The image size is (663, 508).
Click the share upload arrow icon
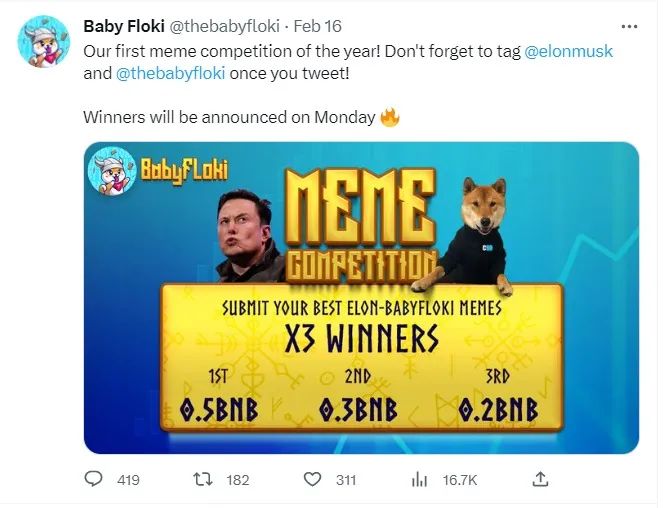pos(540,479)
